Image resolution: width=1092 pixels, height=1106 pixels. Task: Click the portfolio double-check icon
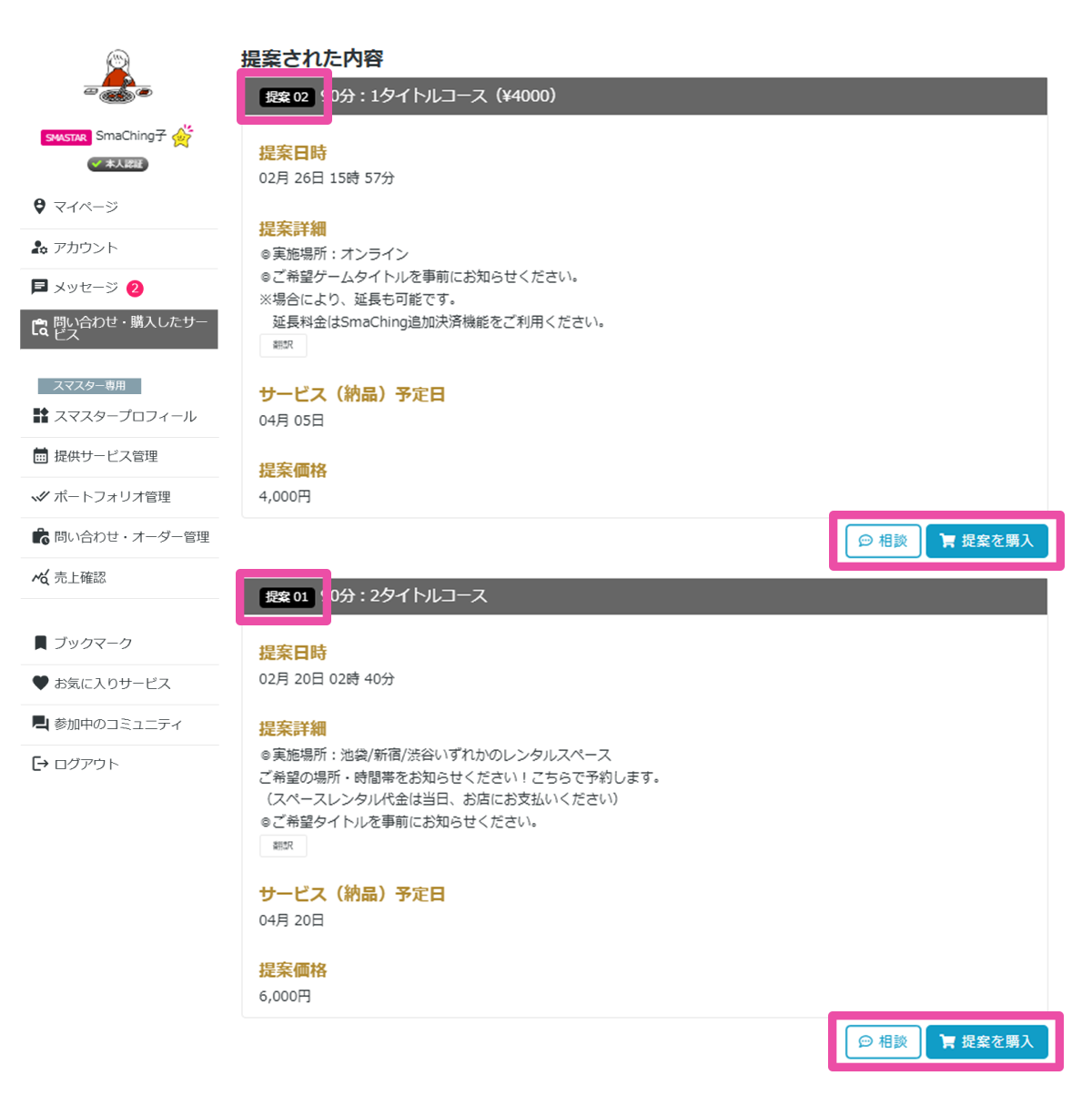pyautogui.click(x=40, y=497)
